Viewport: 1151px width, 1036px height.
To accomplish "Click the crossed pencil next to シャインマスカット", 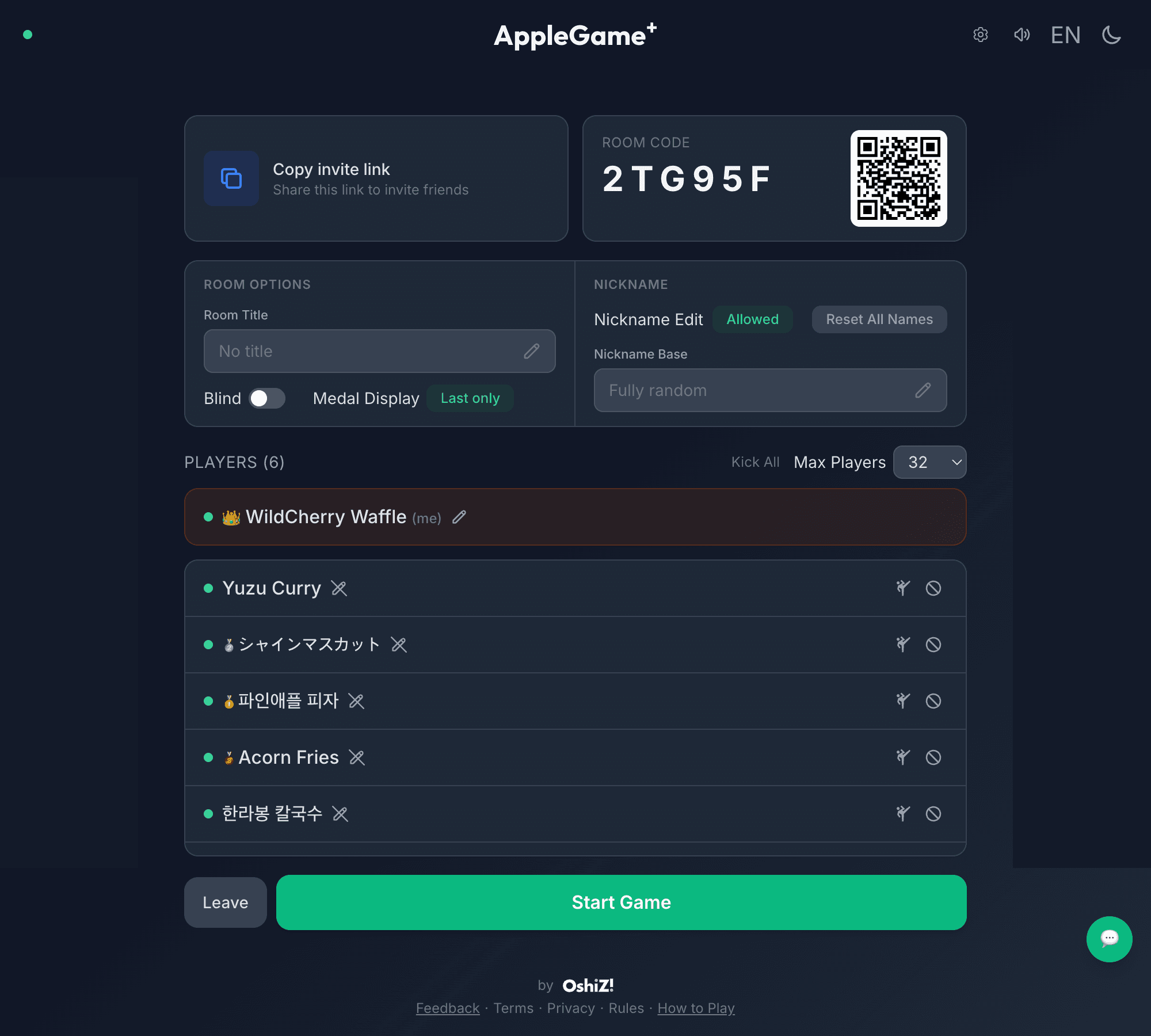I will click(399, 645).
